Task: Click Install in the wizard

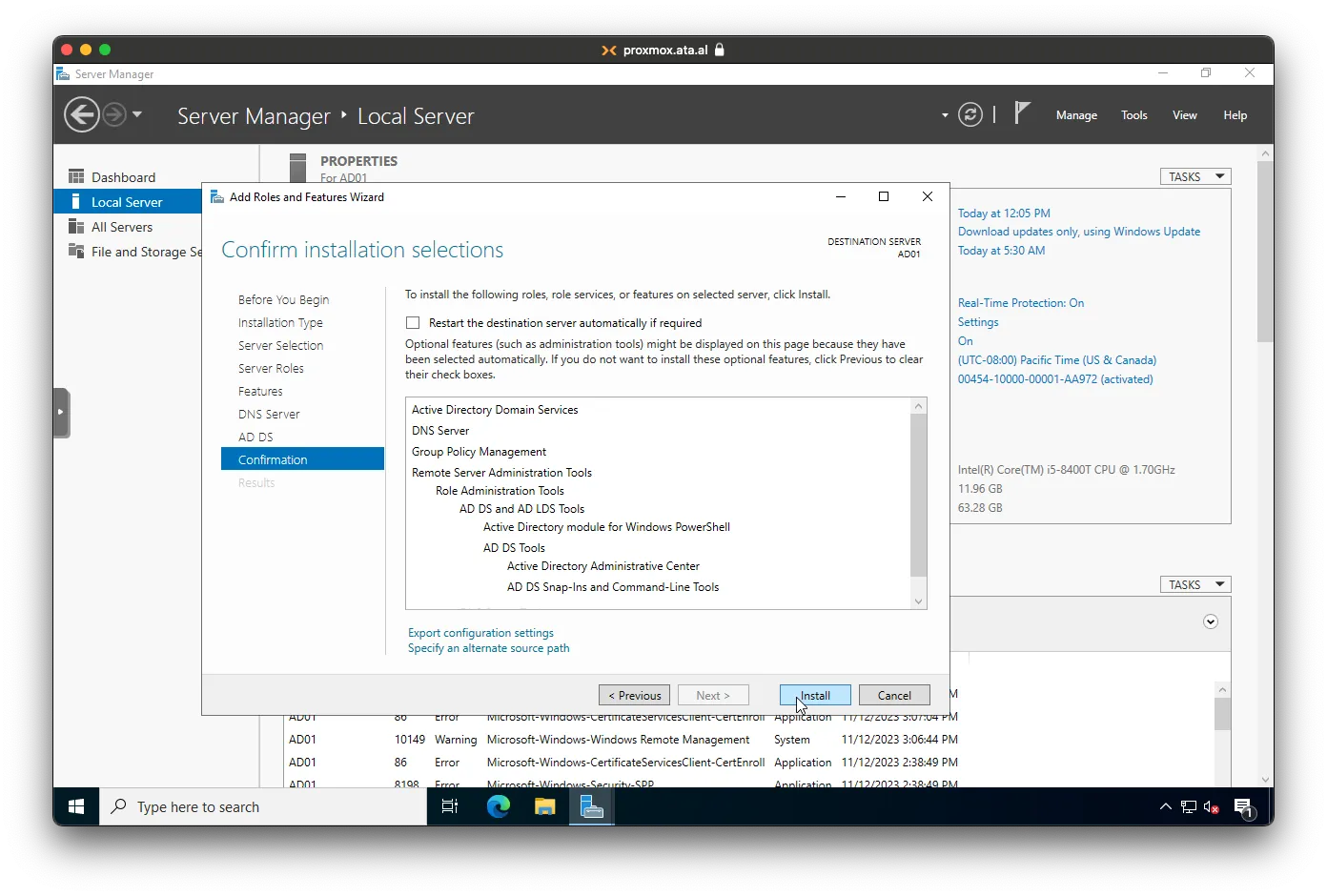Action: (815, 696)
